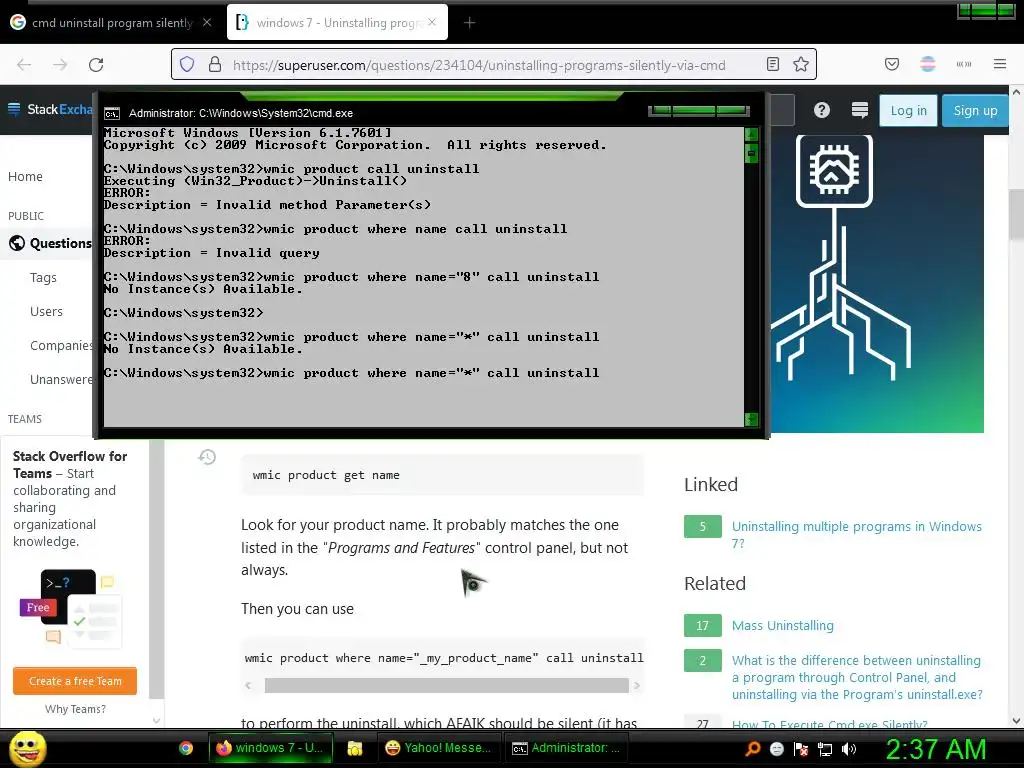Image resolution: width=1024 pixels, height=768 pixels.
Task: Go to Home in left sidebar
Action: pos(25,176)
